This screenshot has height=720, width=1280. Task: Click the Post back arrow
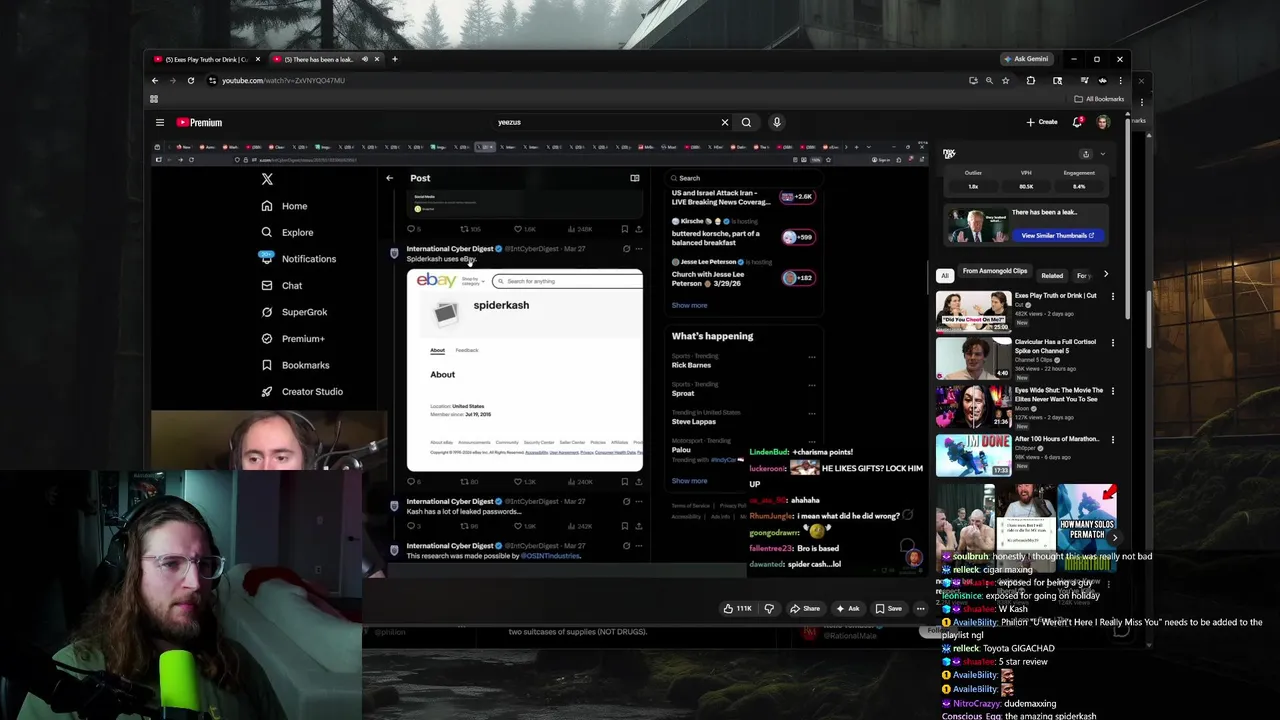390,178
